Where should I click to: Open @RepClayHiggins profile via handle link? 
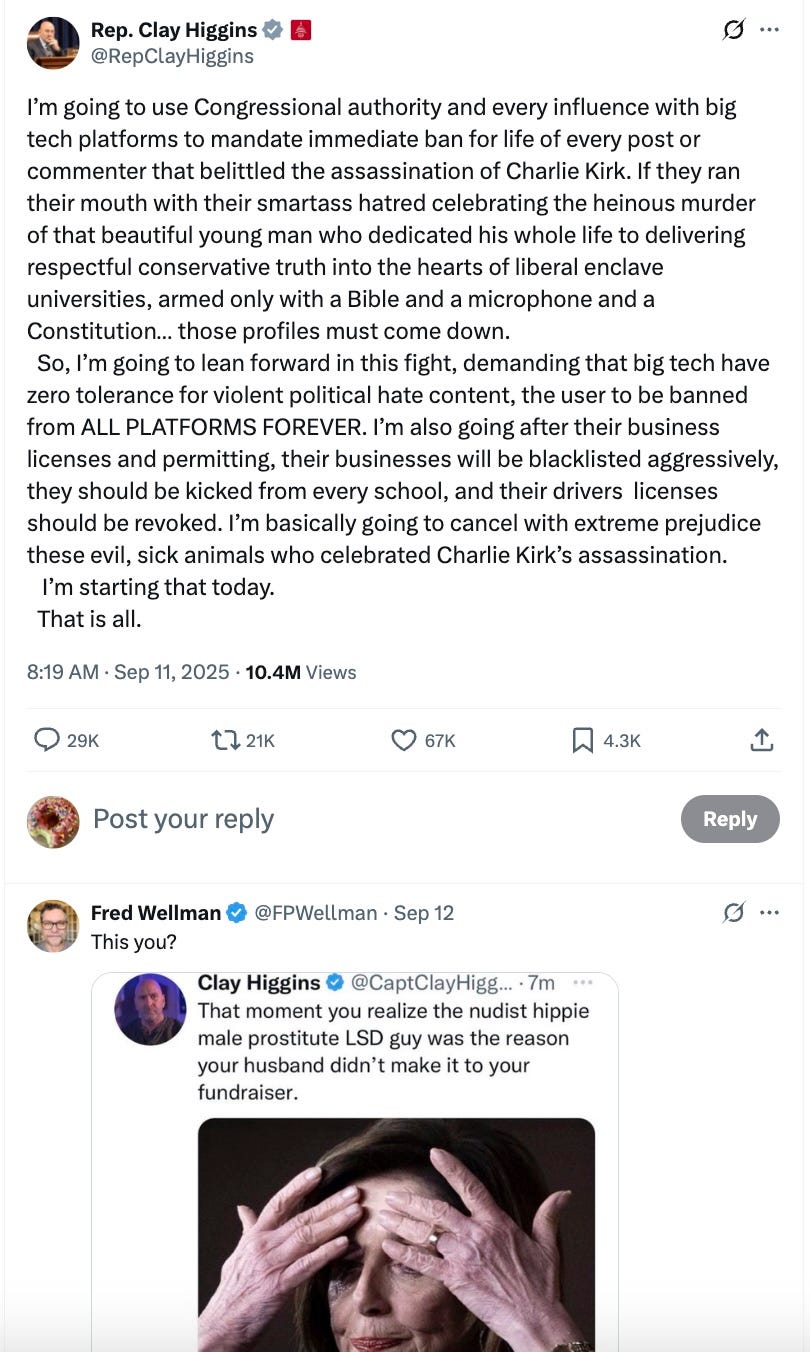click(x=171, y=57)
